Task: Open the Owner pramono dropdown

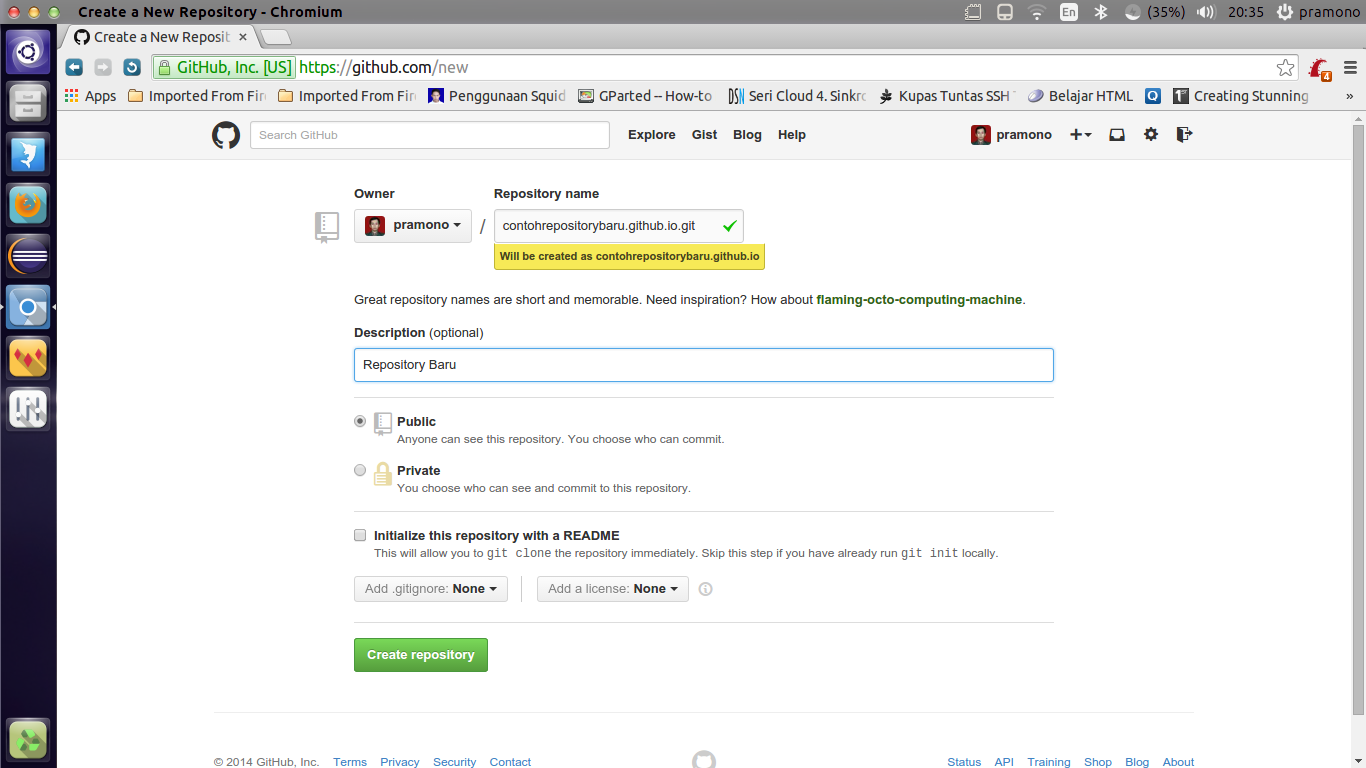Action: (x=413, y=225)
